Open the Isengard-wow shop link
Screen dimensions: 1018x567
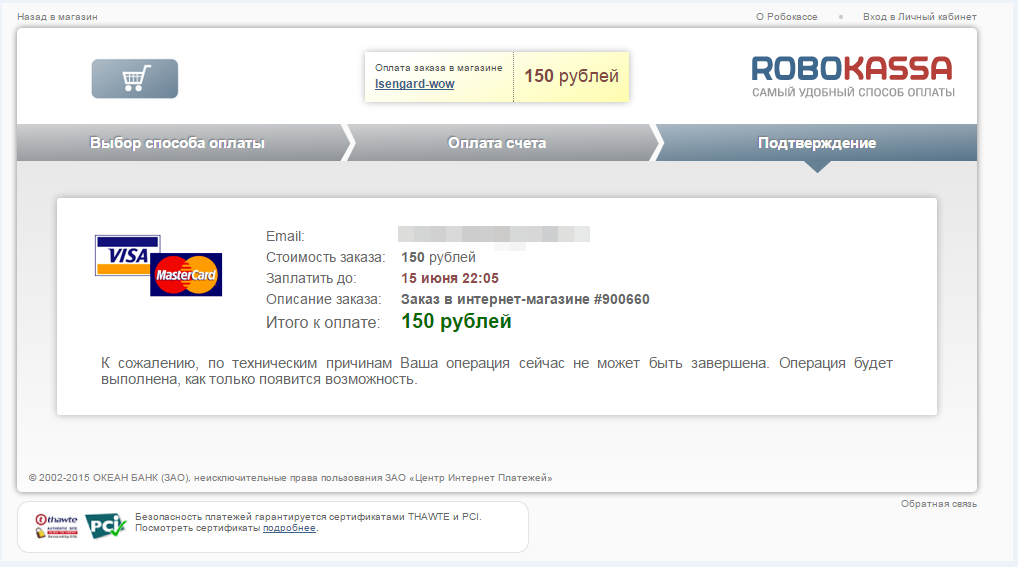click(x=414, y=84)
